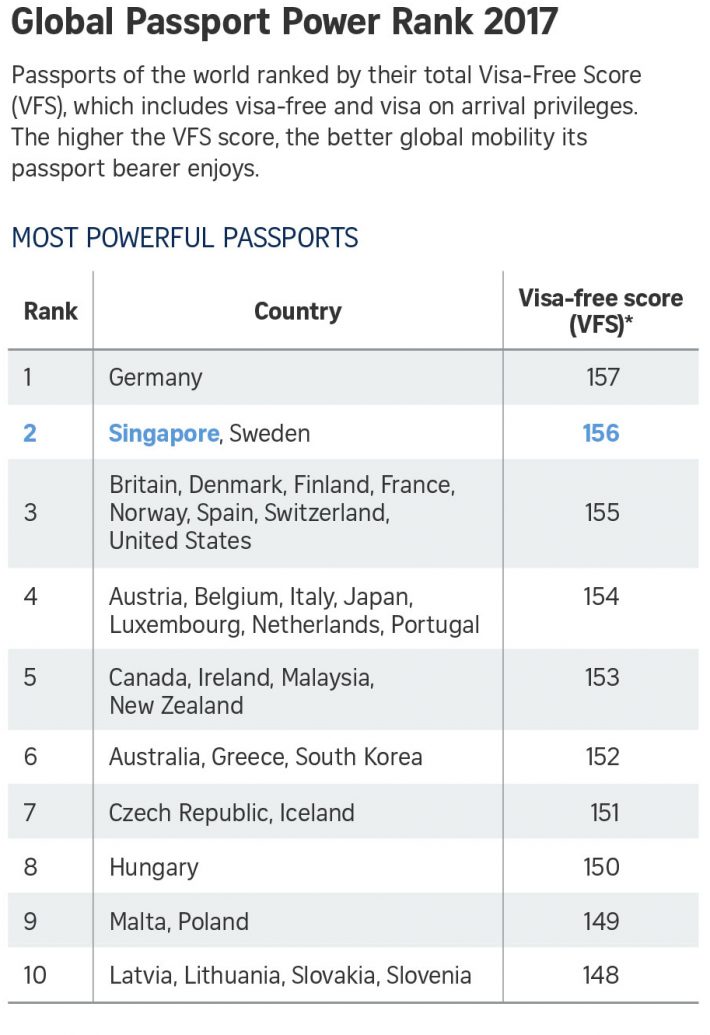Click the Visa-free score (VFS) column header
Image resolution: width=710 pixels, height=1035 pixels.
600,311
